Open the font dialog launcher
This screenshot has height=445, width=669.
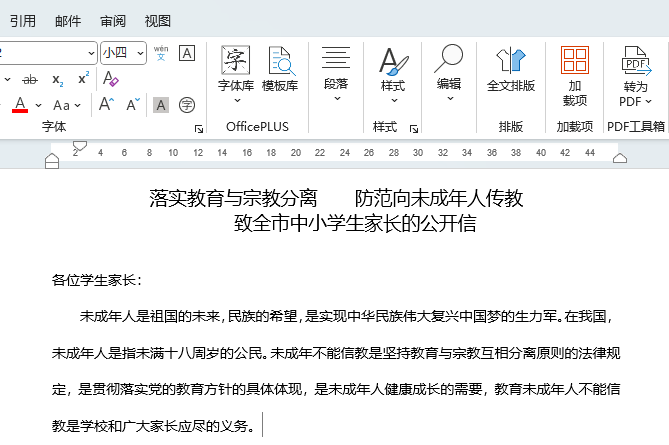coord(199,128)
